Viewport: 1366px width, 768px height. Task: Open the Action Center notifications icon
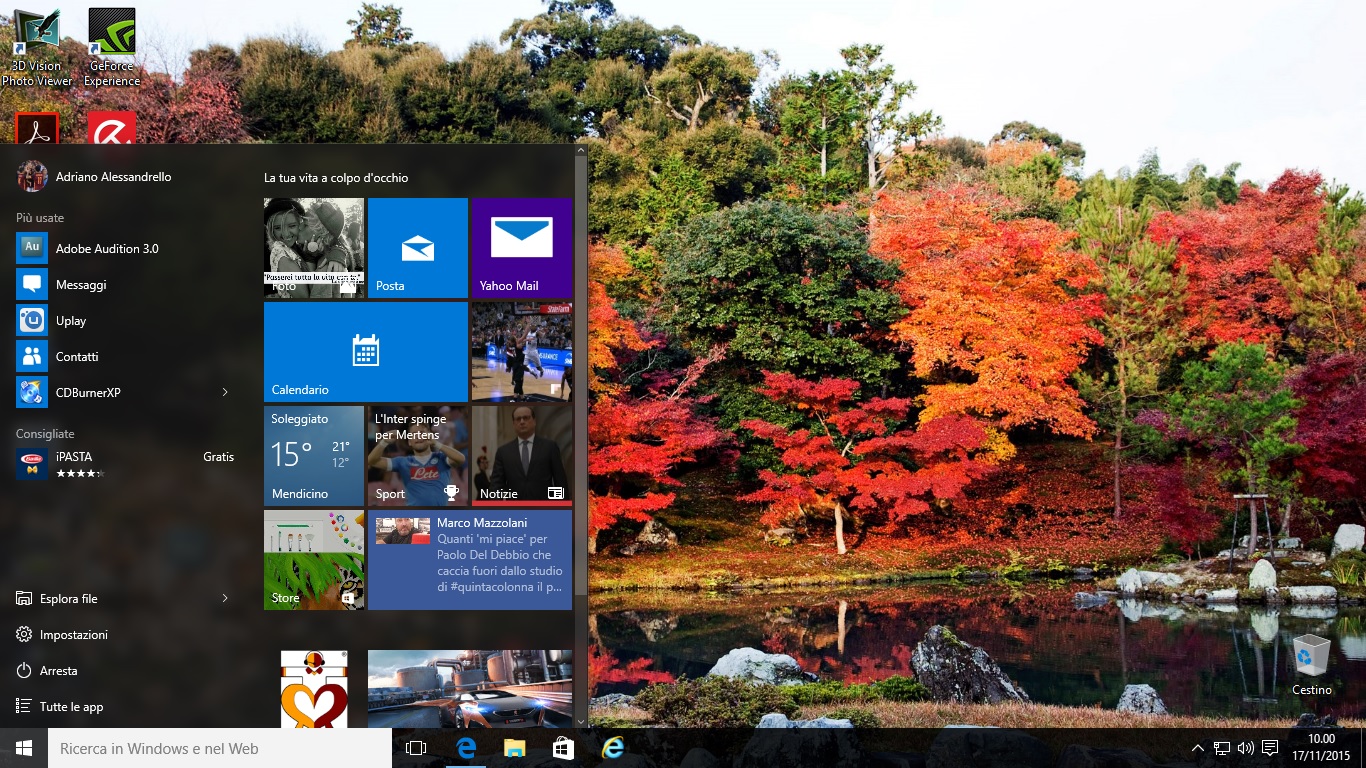pos(1270,748)
